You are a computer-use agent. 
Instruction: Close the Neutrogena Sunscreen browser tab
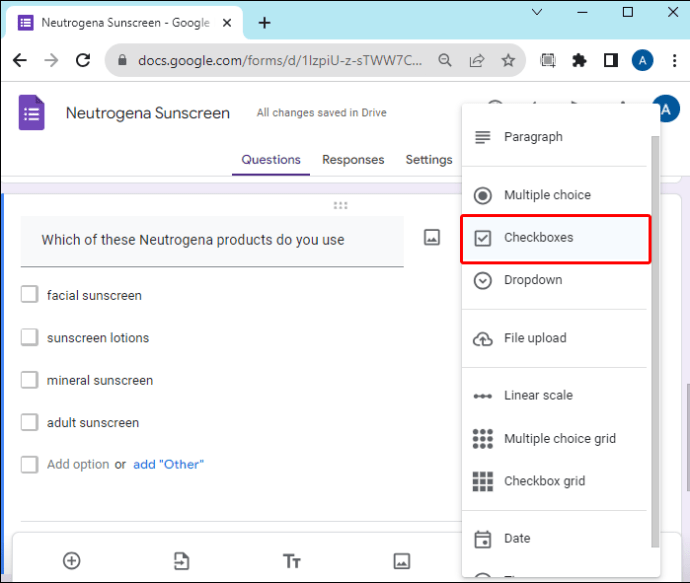[227, 22]
